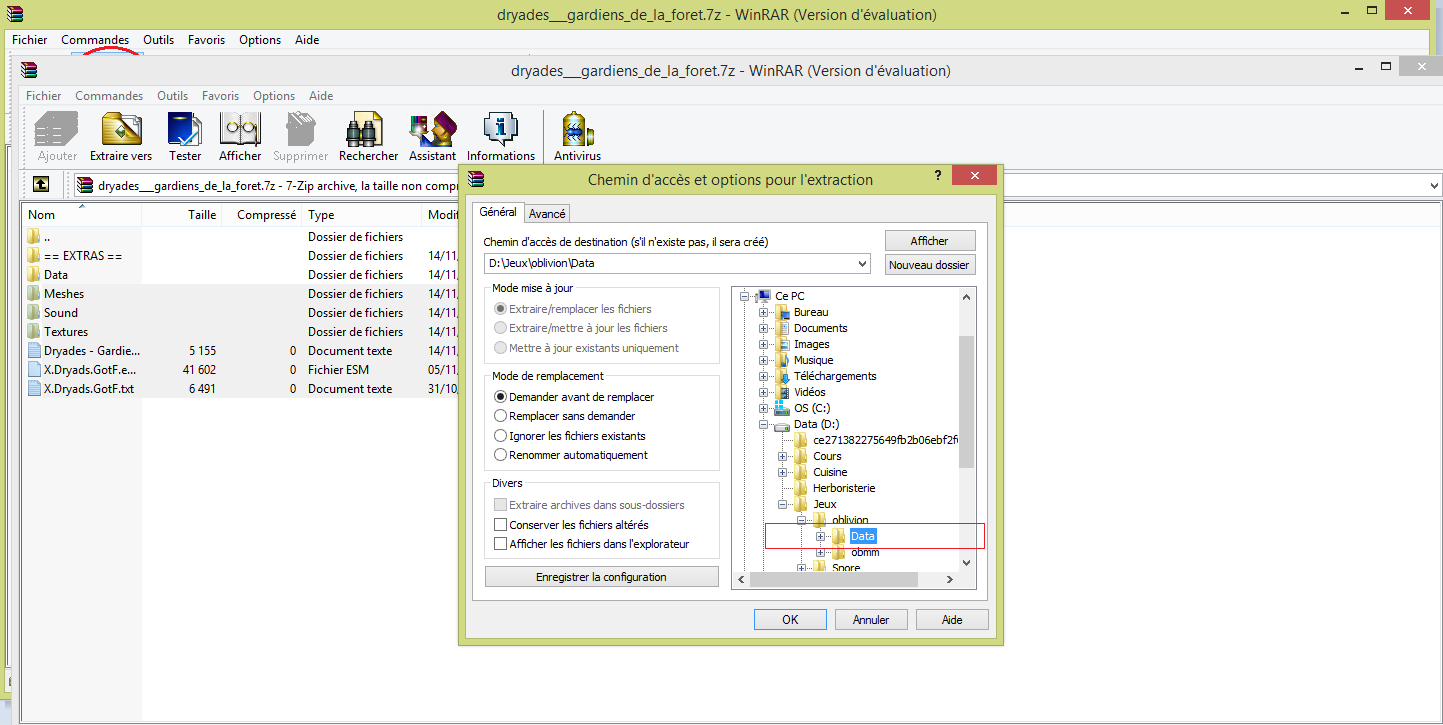Click the OK button
1443x725 pixels.
[x=790, y=620]
